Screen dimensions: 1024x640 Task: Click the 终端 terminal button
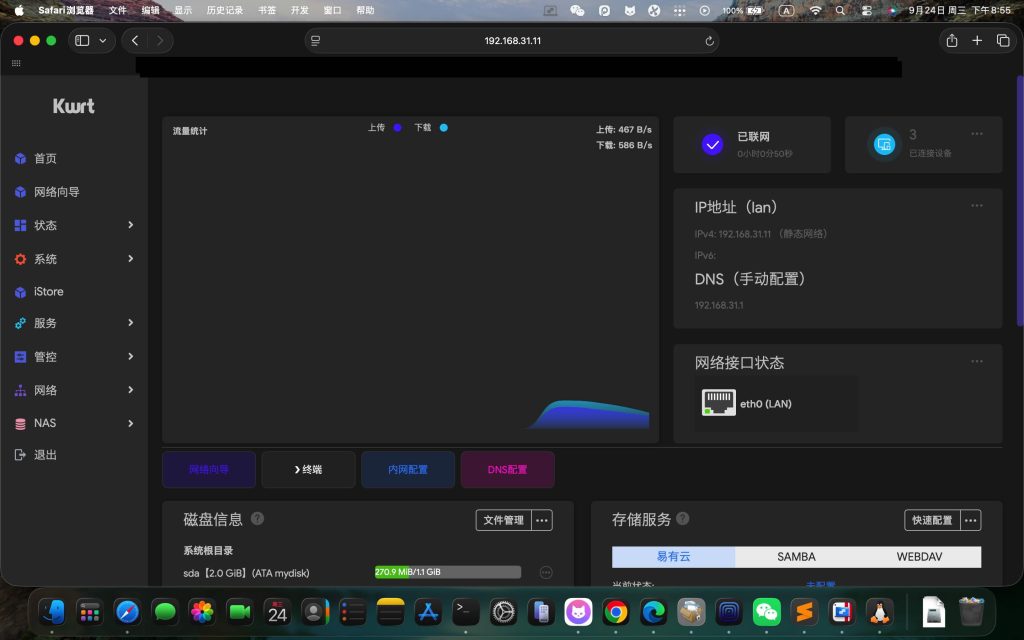click(308, 469)
